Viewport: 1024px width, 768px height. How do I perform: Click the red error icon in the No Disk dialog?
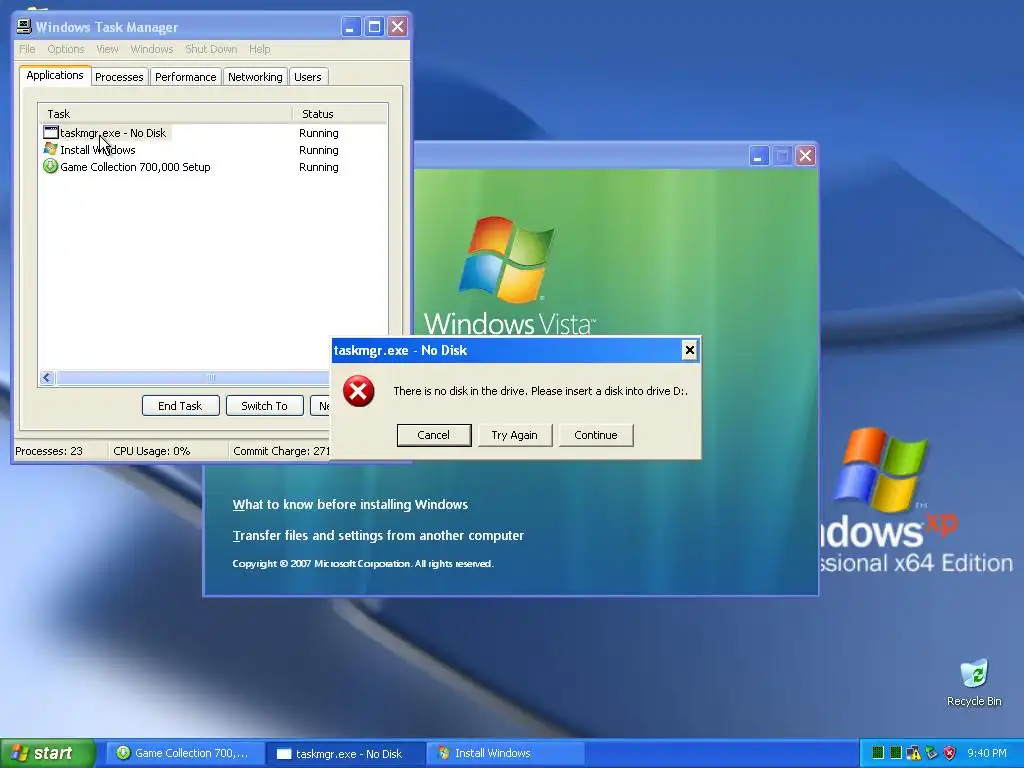359,391
